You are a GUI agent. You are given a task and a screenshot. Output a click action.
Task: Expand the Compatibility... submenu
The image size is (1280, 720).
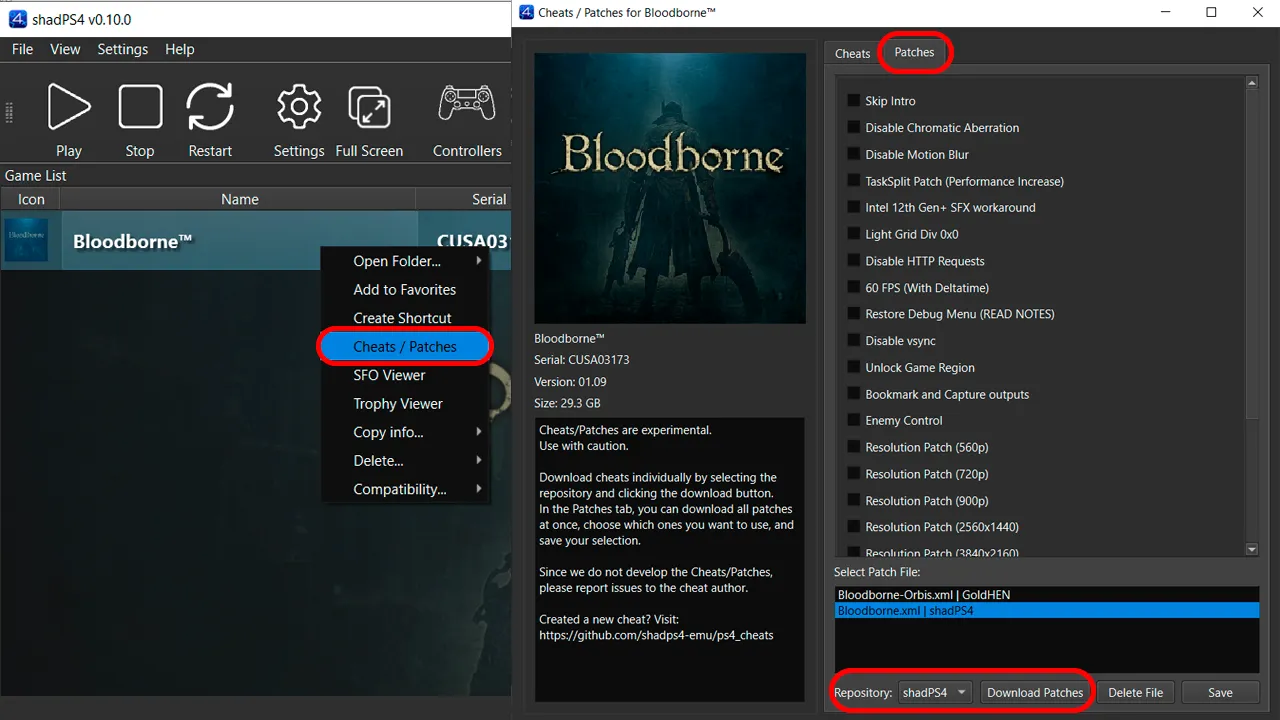[x=405, y=489]
